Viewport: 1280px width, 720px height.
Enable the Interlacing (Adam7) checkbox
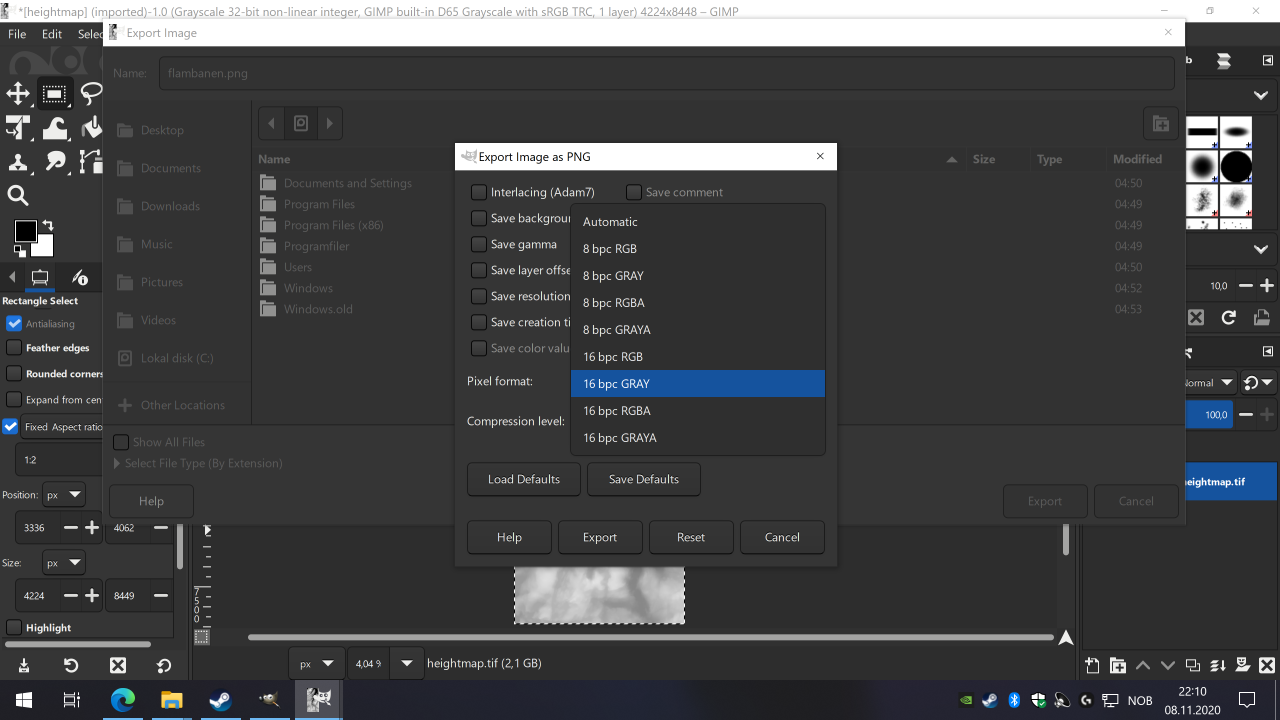(479, 192)
